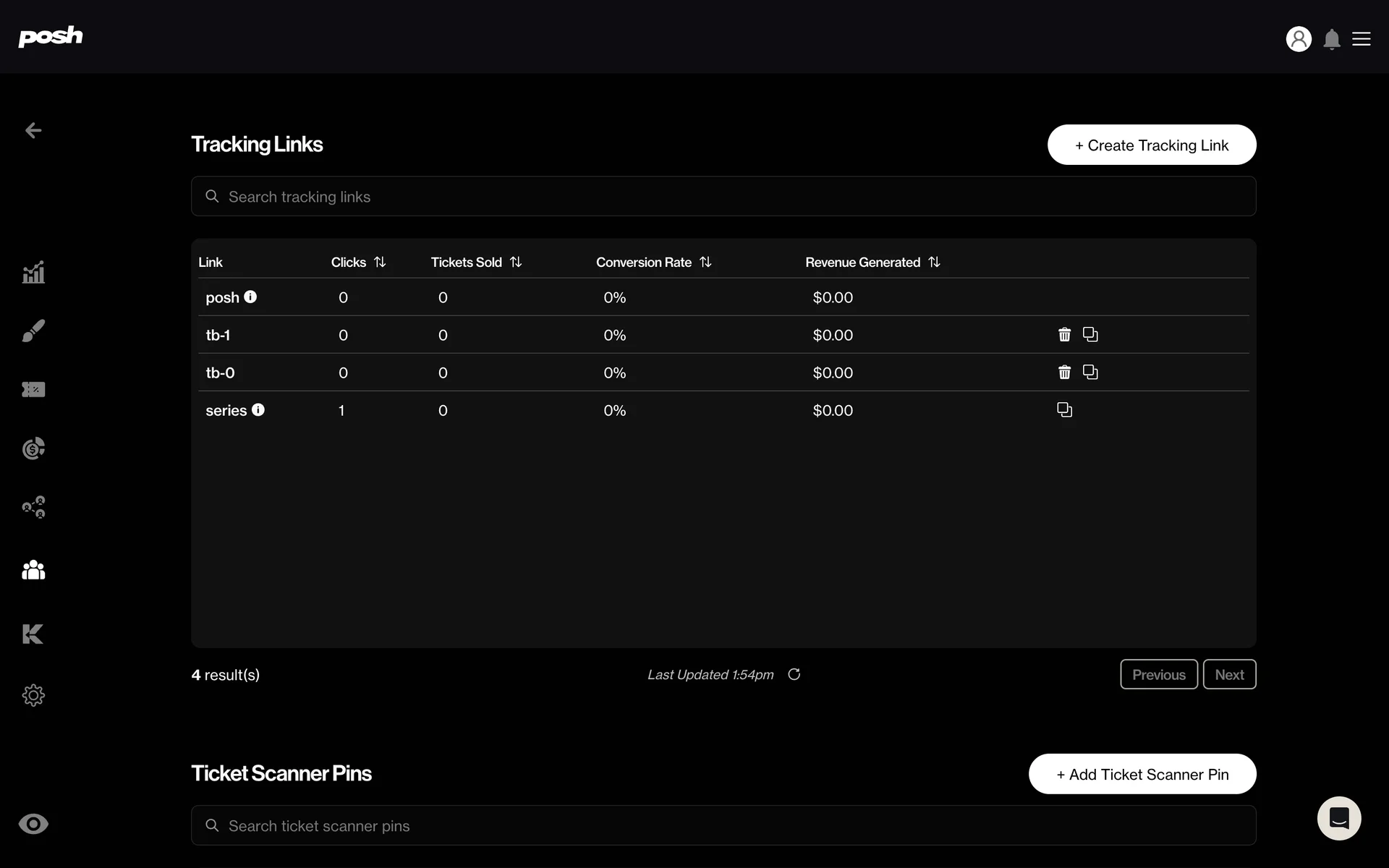Open the paintbrush design sidebar icon
Screen dimensions: 1389x868
click(x=33, y=331)
